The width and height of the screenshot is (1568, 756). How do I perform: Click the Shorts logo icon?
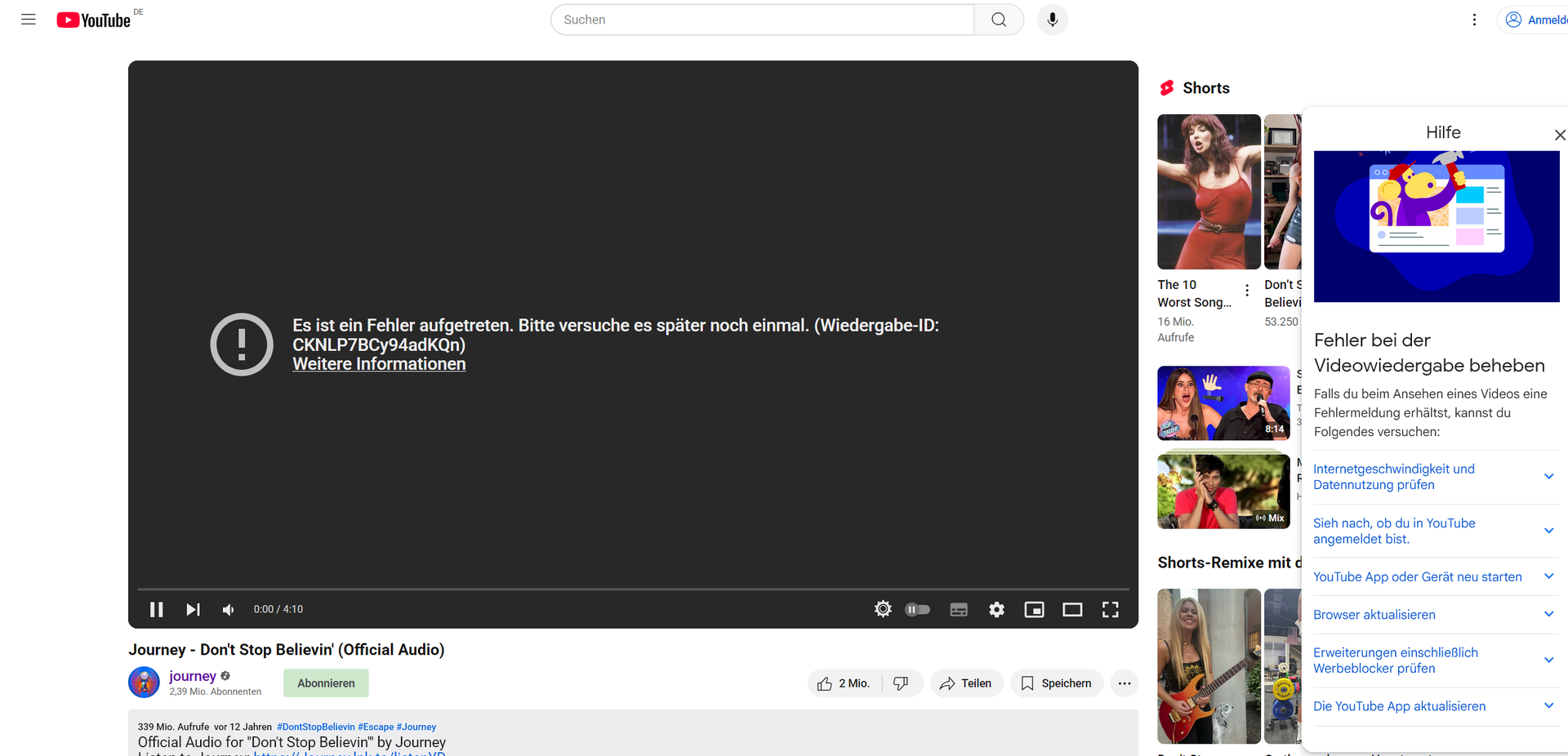pyautogui.click(x=1167, y=88)
